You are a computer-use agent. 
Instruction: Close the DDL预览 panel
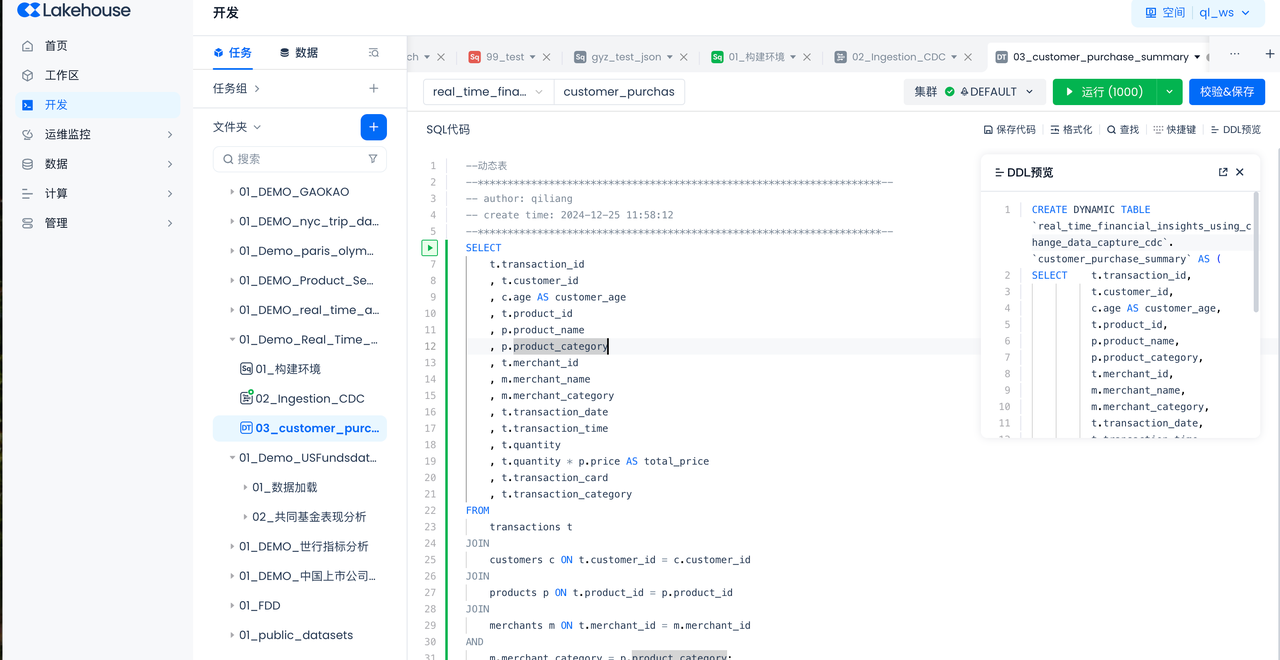[1240, 172]
